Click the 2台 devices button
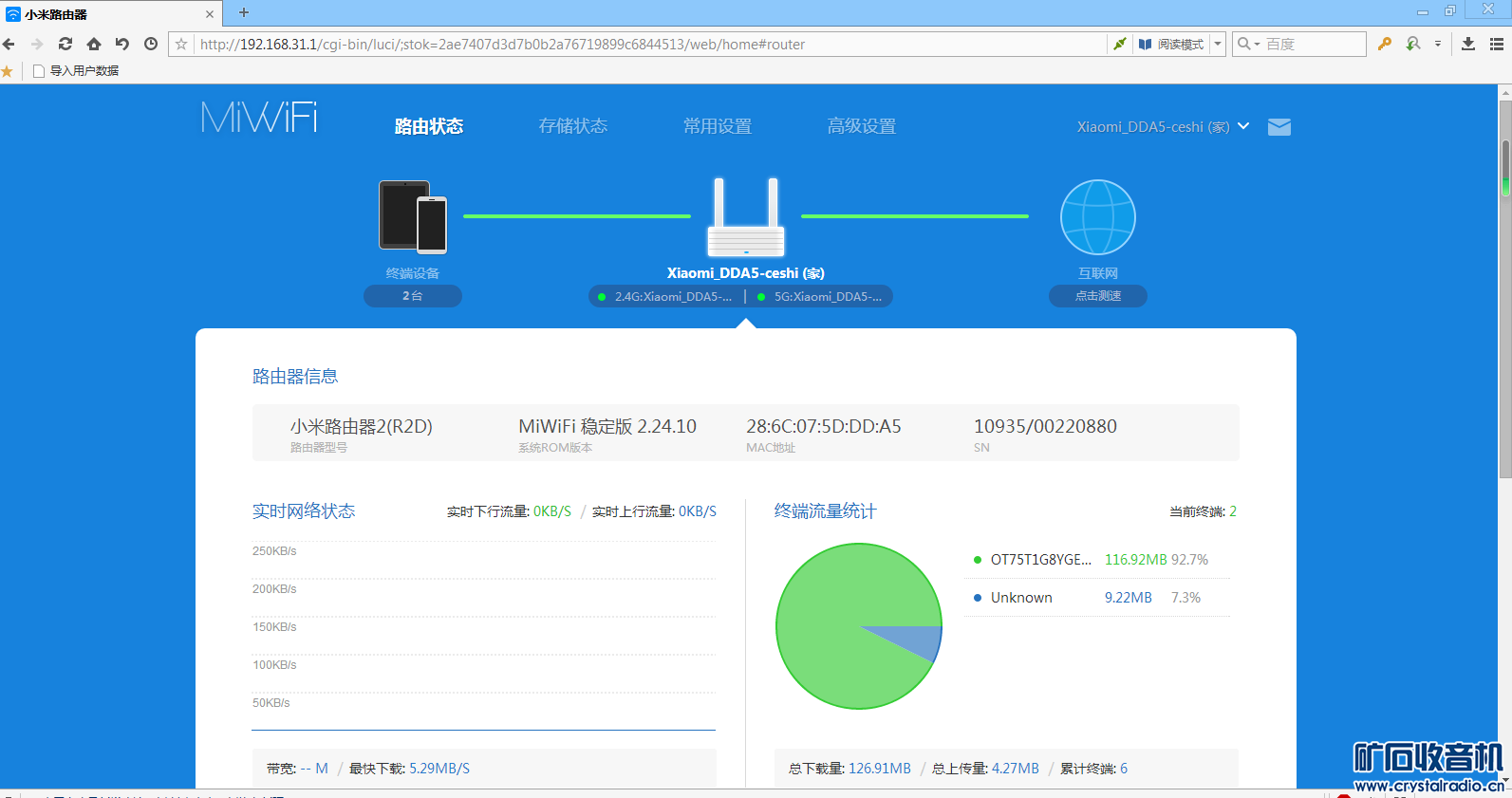The width and height of the screenshot is (1512, 798). point(413,296)
